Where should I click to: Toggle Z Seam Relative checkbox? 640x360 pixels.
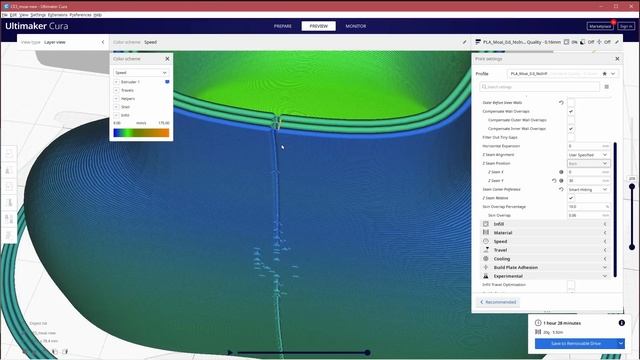(571, 198)
